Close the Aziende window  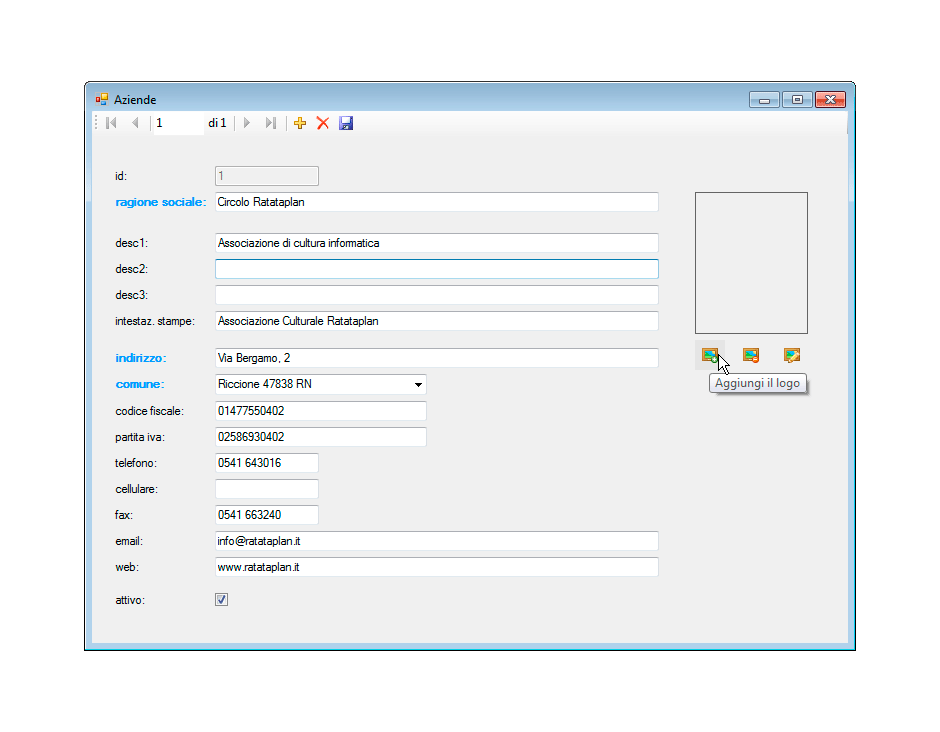830,100
